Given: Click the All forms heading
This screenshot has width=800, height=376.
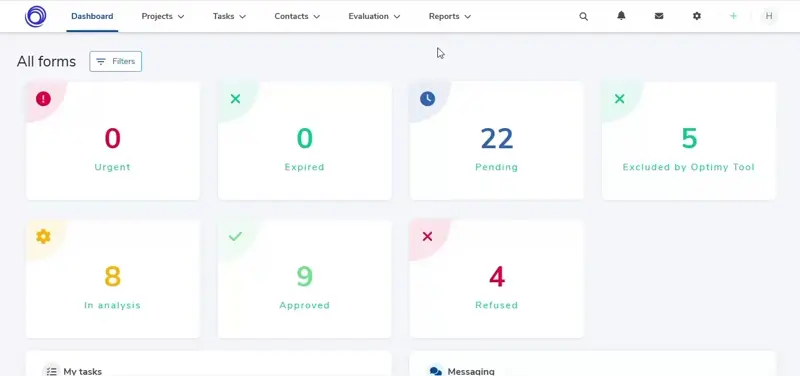Looking at the screenshot, I should click(46, 62).
